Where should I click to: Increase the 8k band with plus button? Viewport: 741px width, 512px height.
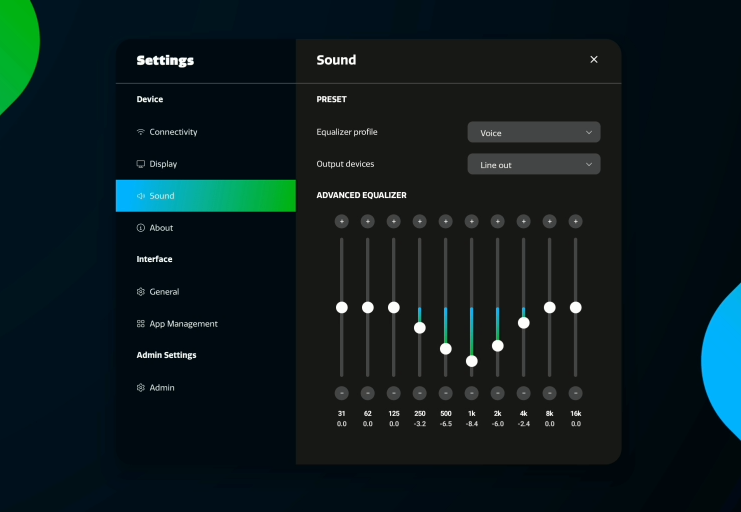(x=550, y=221)
